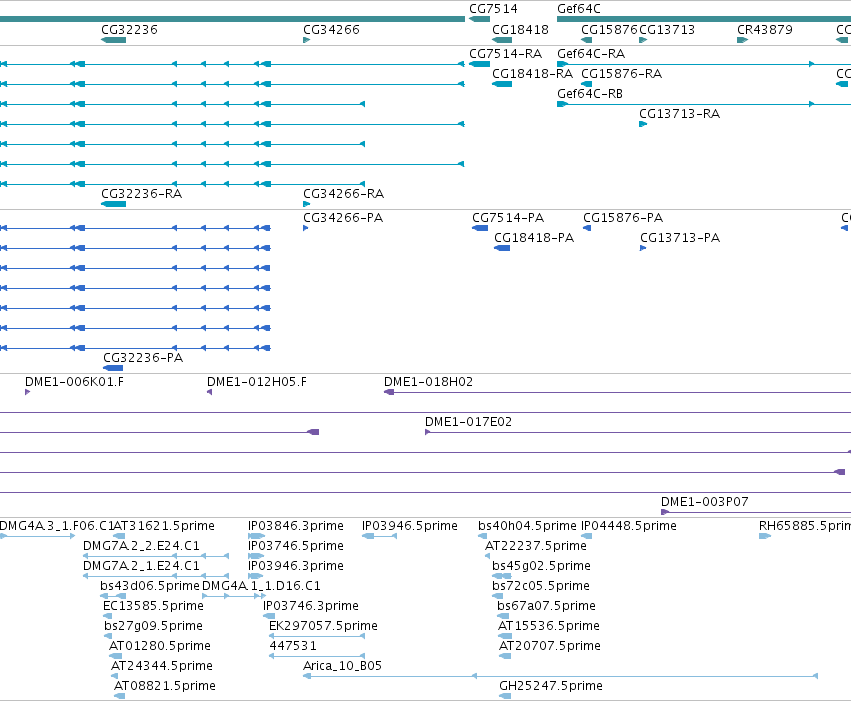Select the bs40h04.5prime EST label
The image size is (851, 701).
point(527,526)
